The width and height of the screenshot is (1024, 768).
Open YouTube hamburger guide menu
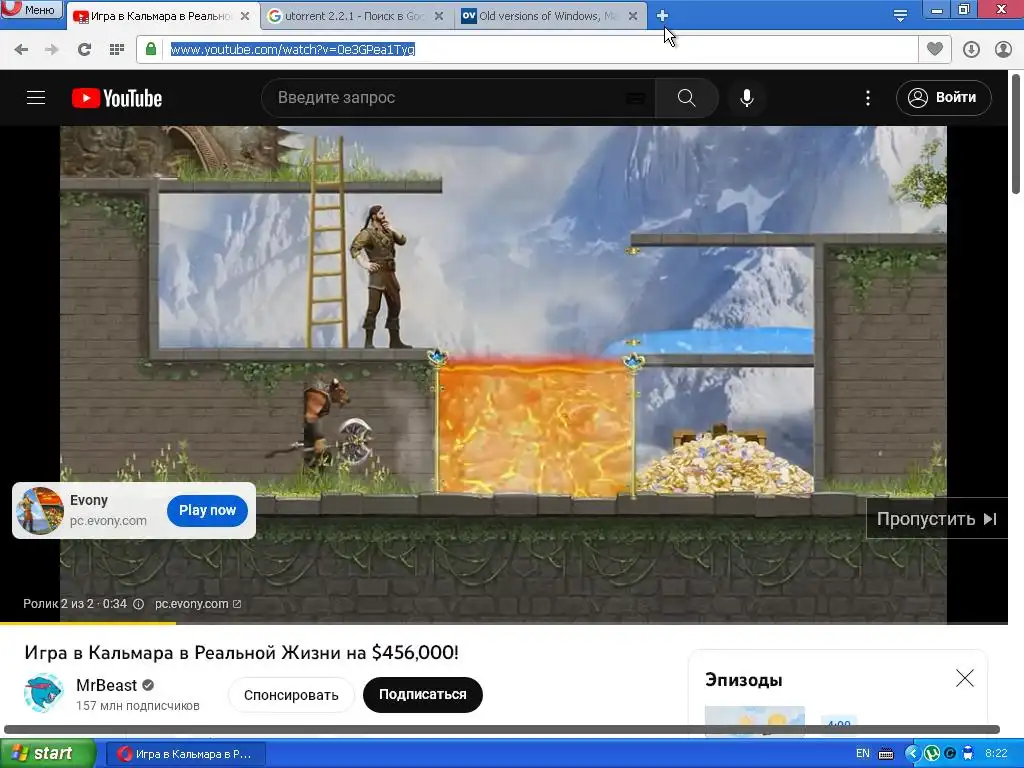pos(36,98)
